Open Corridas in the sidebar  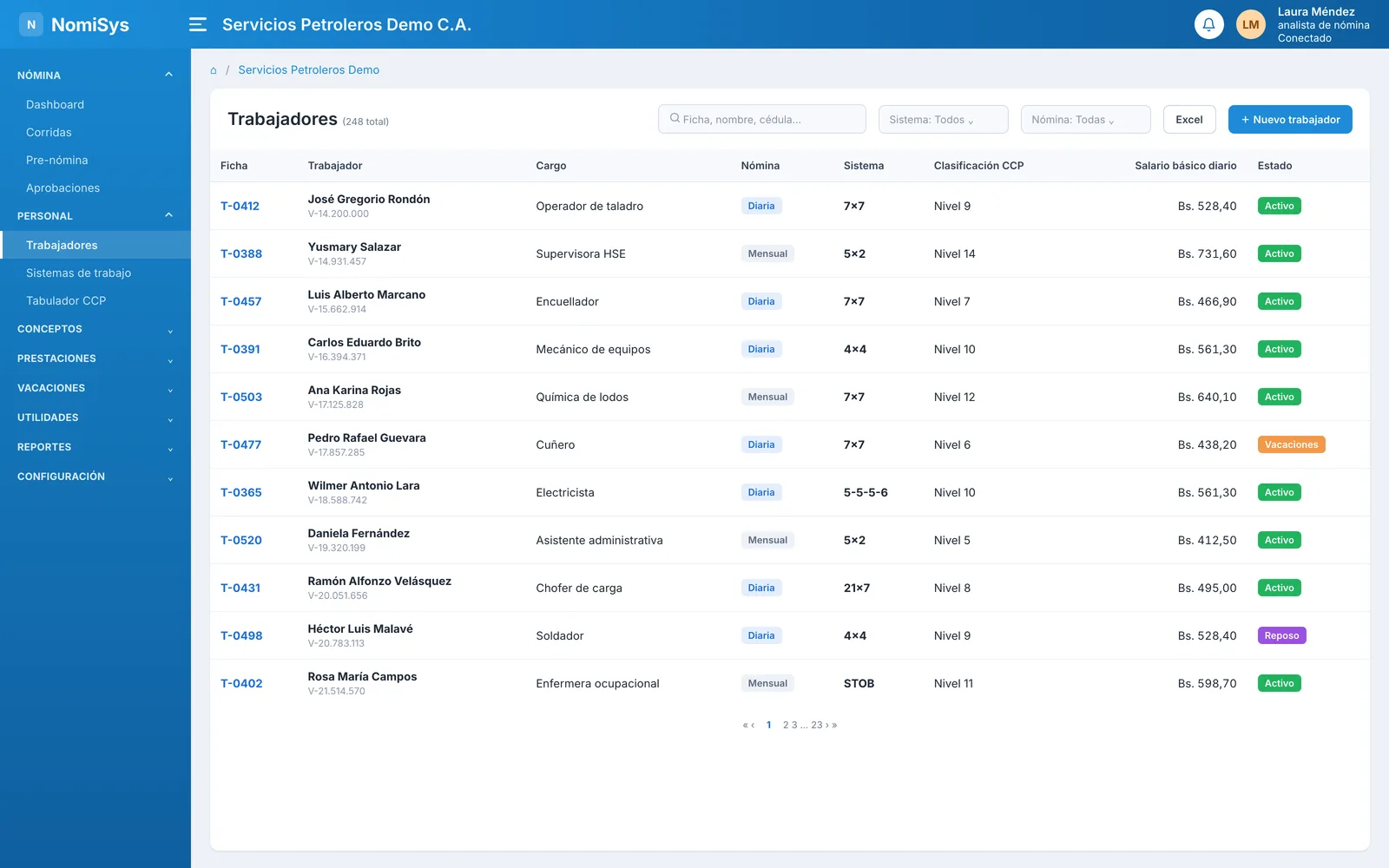click(95, 132)
